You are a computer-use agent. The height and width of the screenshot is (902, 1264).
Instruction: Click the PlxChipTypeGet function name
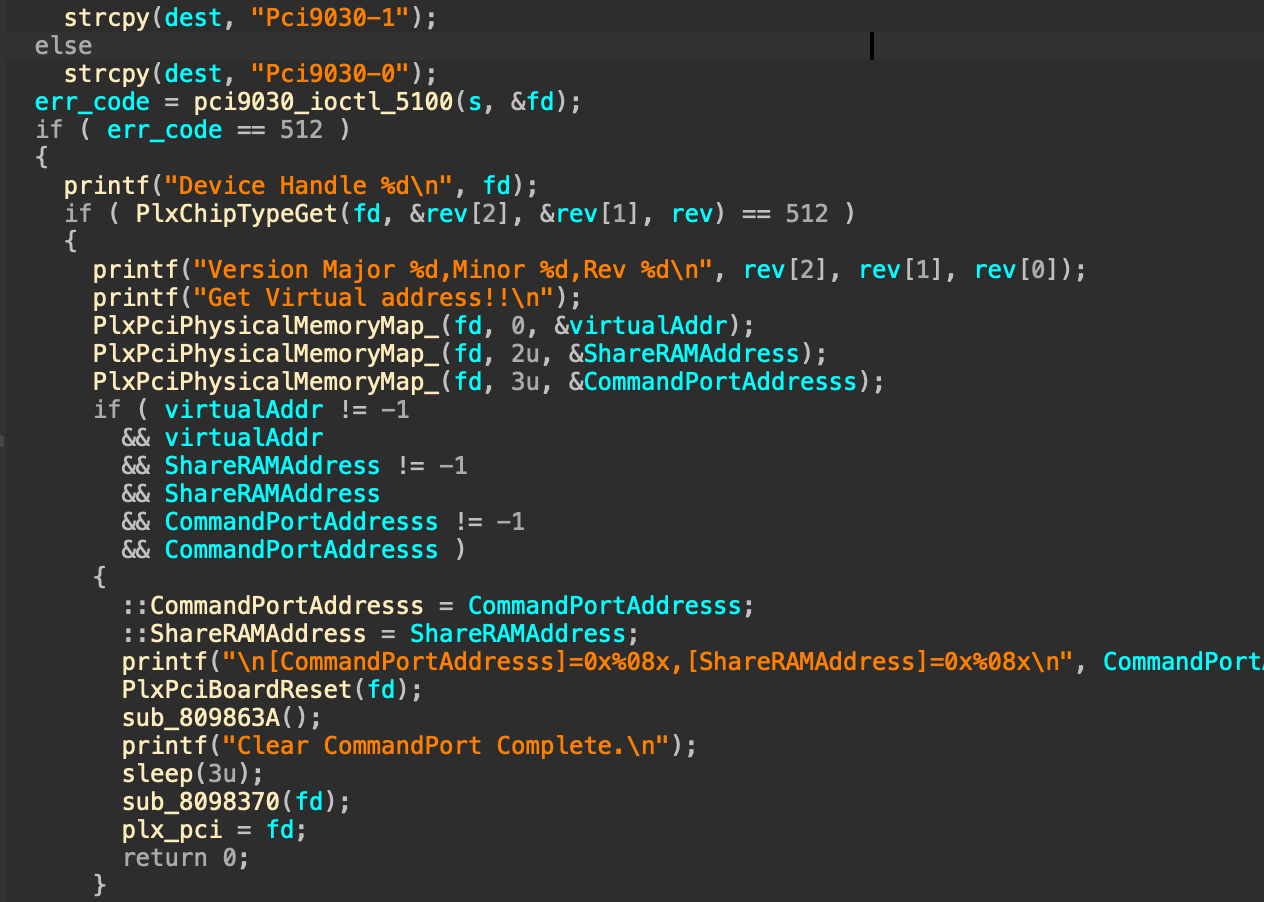[215, 214]
